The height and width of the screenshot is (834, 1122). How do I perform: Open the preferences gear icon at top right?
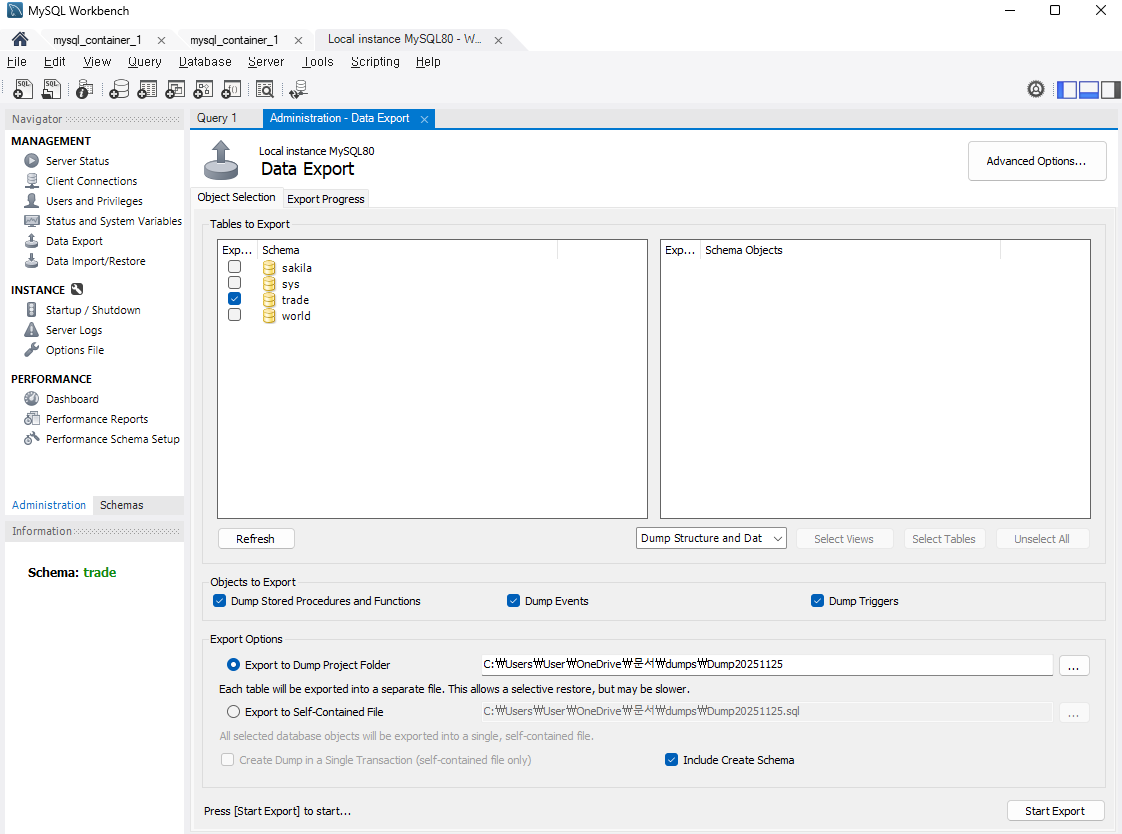pyautogui.click(x=1035, y=89)
